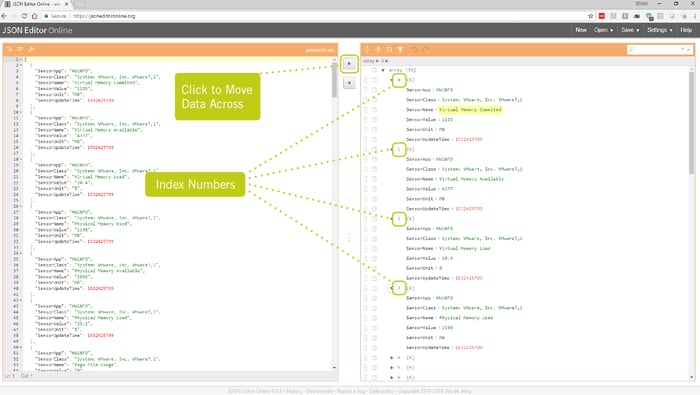Fold the code block at line 2
700x395 pixels.
(x=21, y=65)
